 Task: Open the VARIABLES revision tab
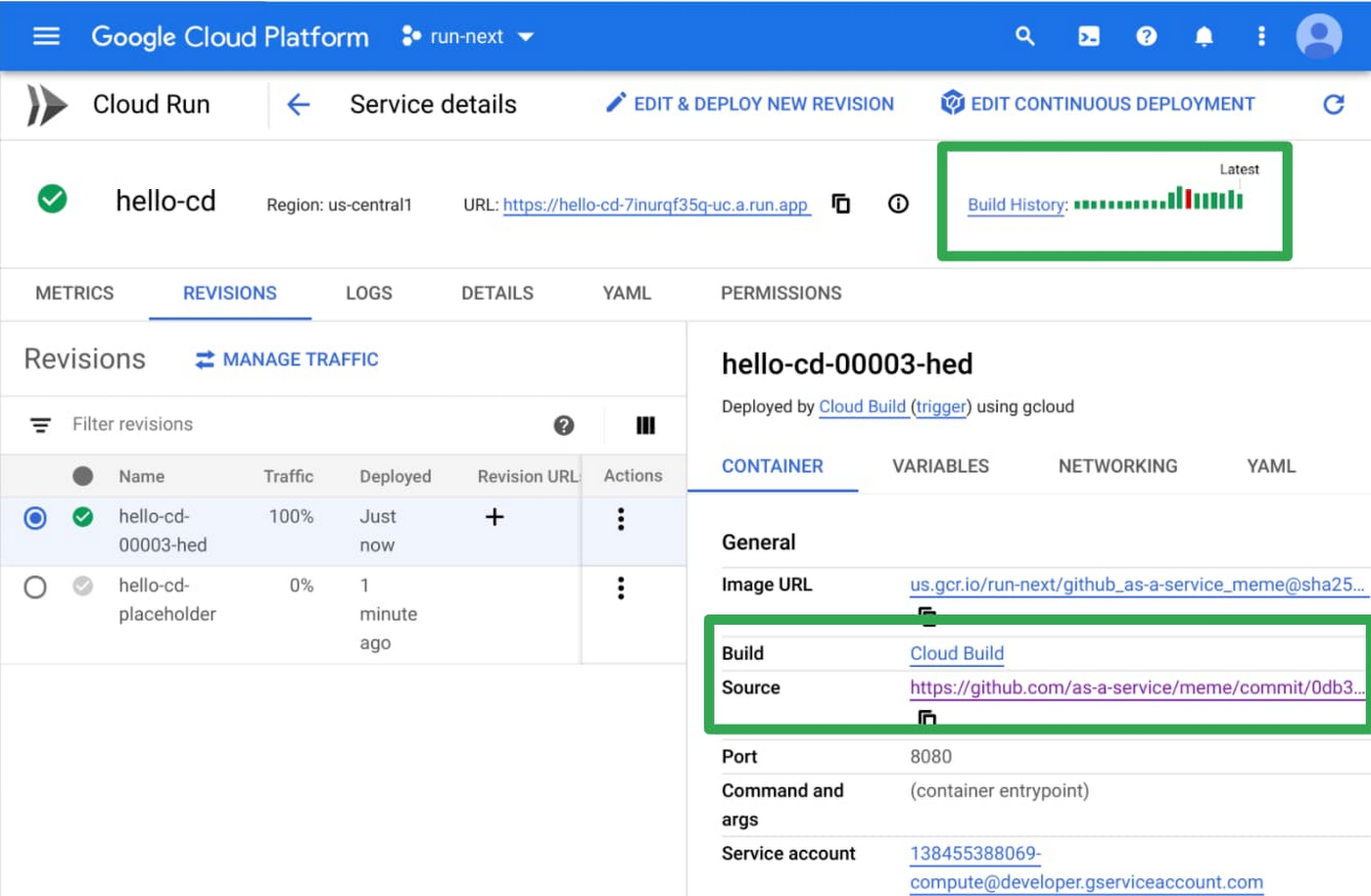point(941,466)
